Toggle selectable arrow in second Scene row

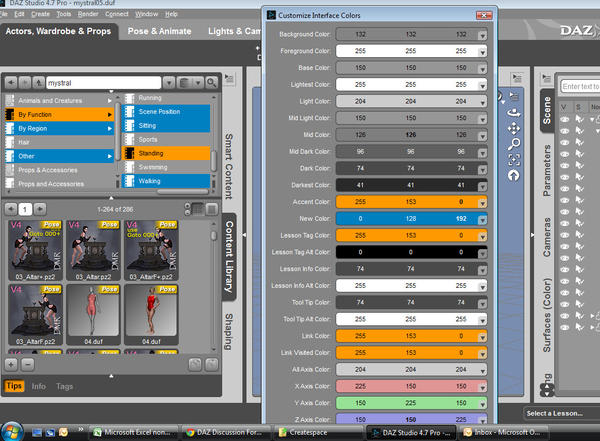580,131
